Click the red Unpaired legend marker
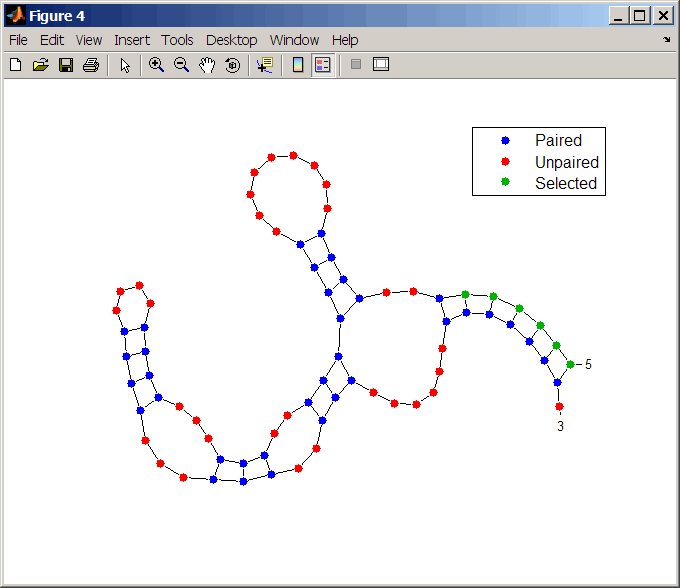The image size is (680, 588). click(505, 162)
